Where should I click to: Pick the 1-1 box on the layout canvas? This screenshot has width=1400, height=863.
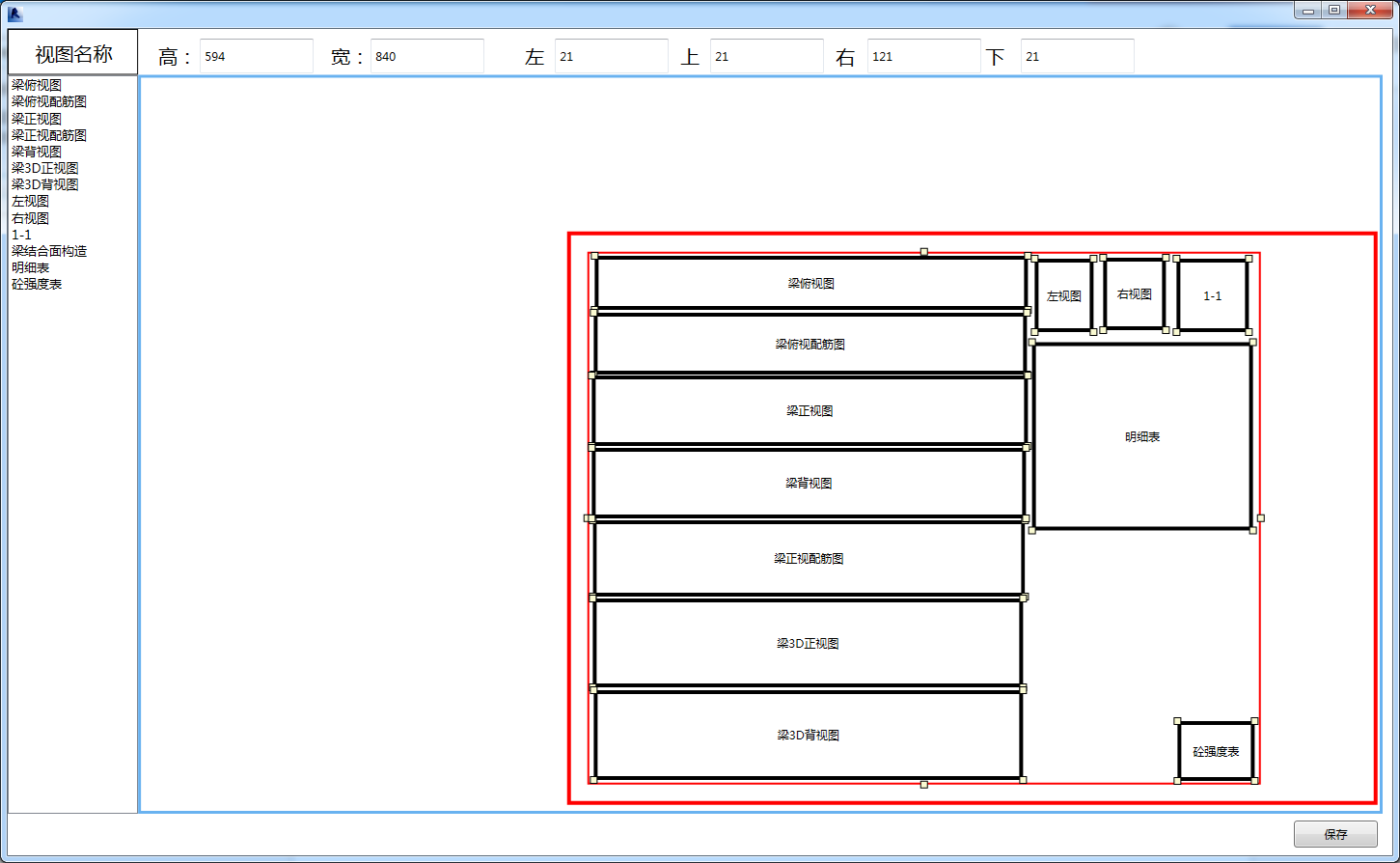1213,295
